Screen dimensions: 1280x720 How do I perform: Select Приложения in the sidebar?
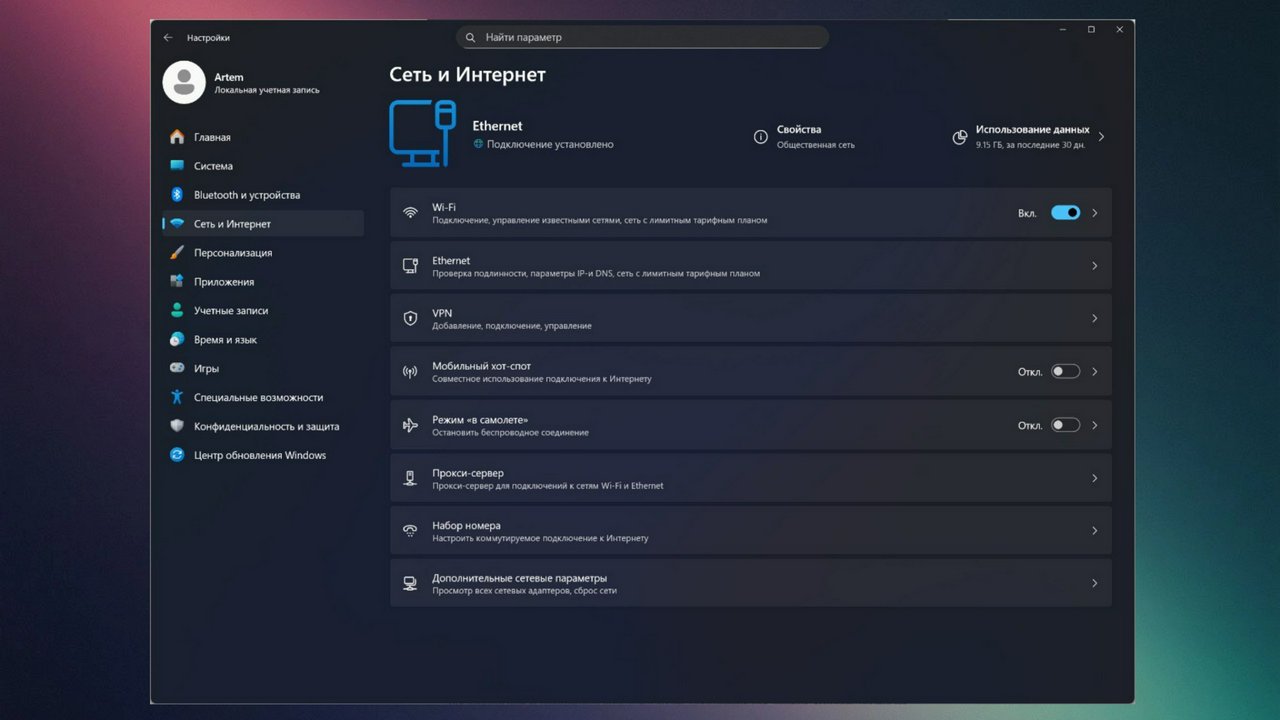click(x=224, y=282)
